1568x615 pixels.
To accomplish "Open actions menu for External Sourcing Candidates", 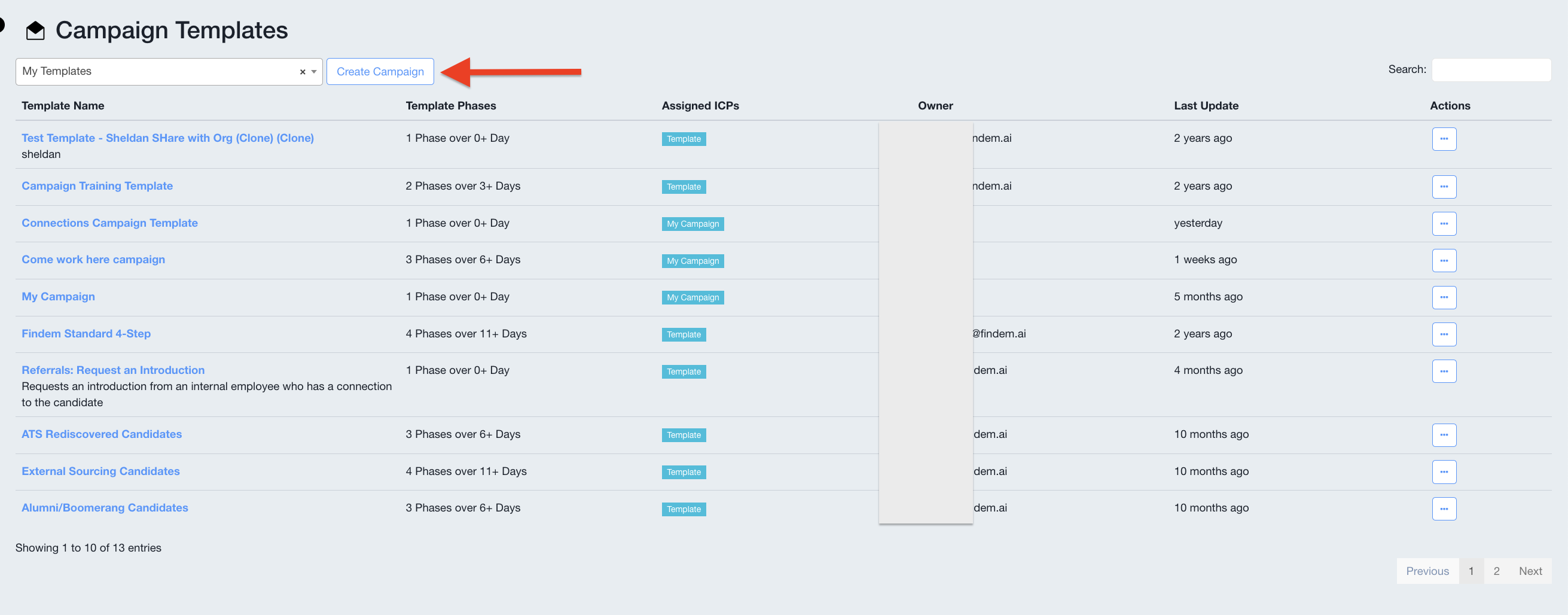I will 1444,472.
